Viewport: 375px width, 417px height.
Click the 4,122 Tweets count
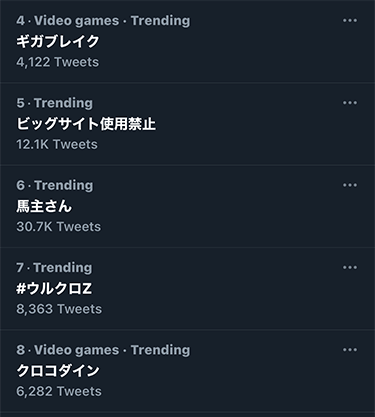coord(58,62)
